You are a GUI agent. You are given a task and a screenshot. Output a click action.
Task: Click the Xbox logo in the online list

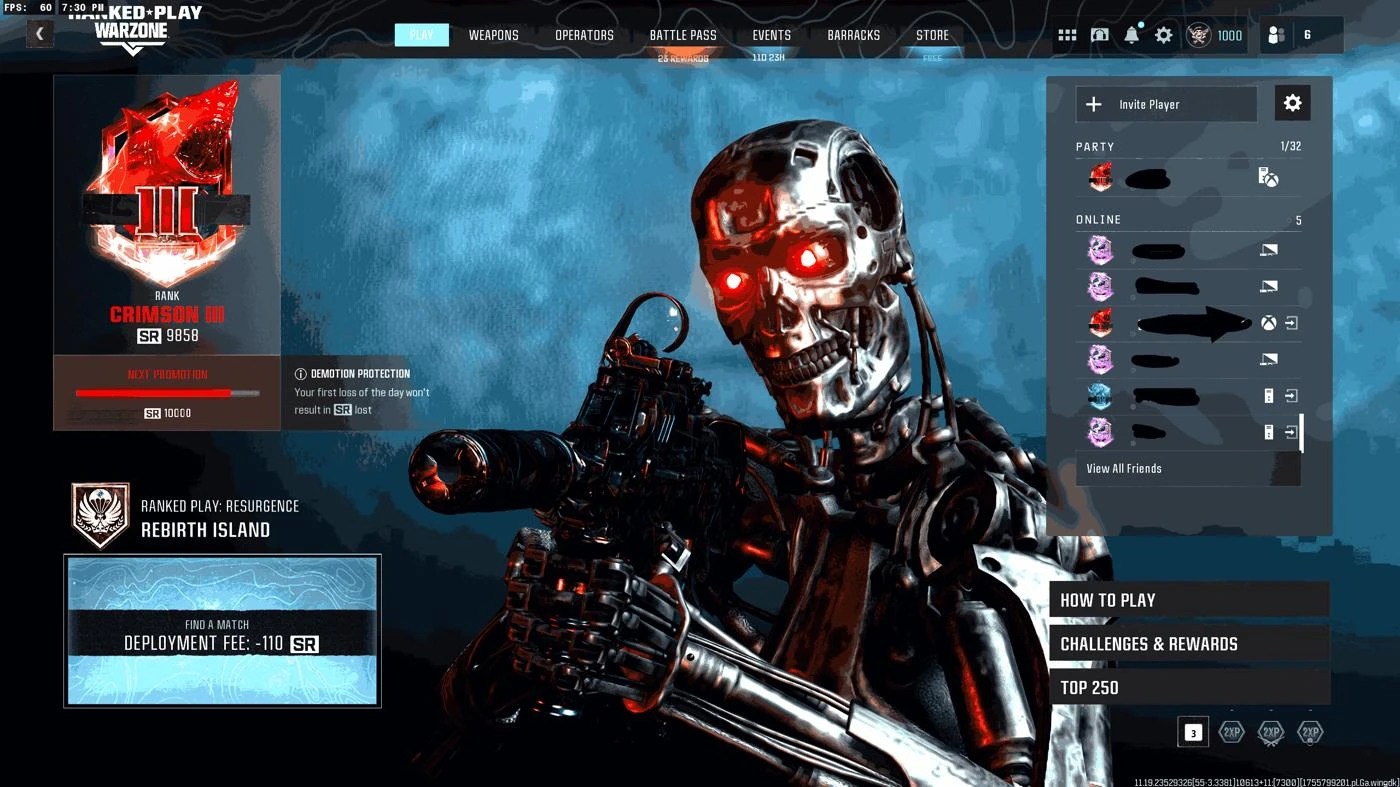point(1268,323)
